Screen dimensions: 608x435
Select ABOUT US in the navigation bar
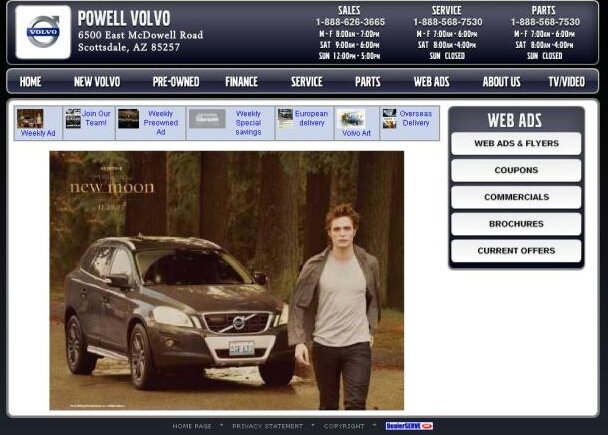(x=501, y=81)
